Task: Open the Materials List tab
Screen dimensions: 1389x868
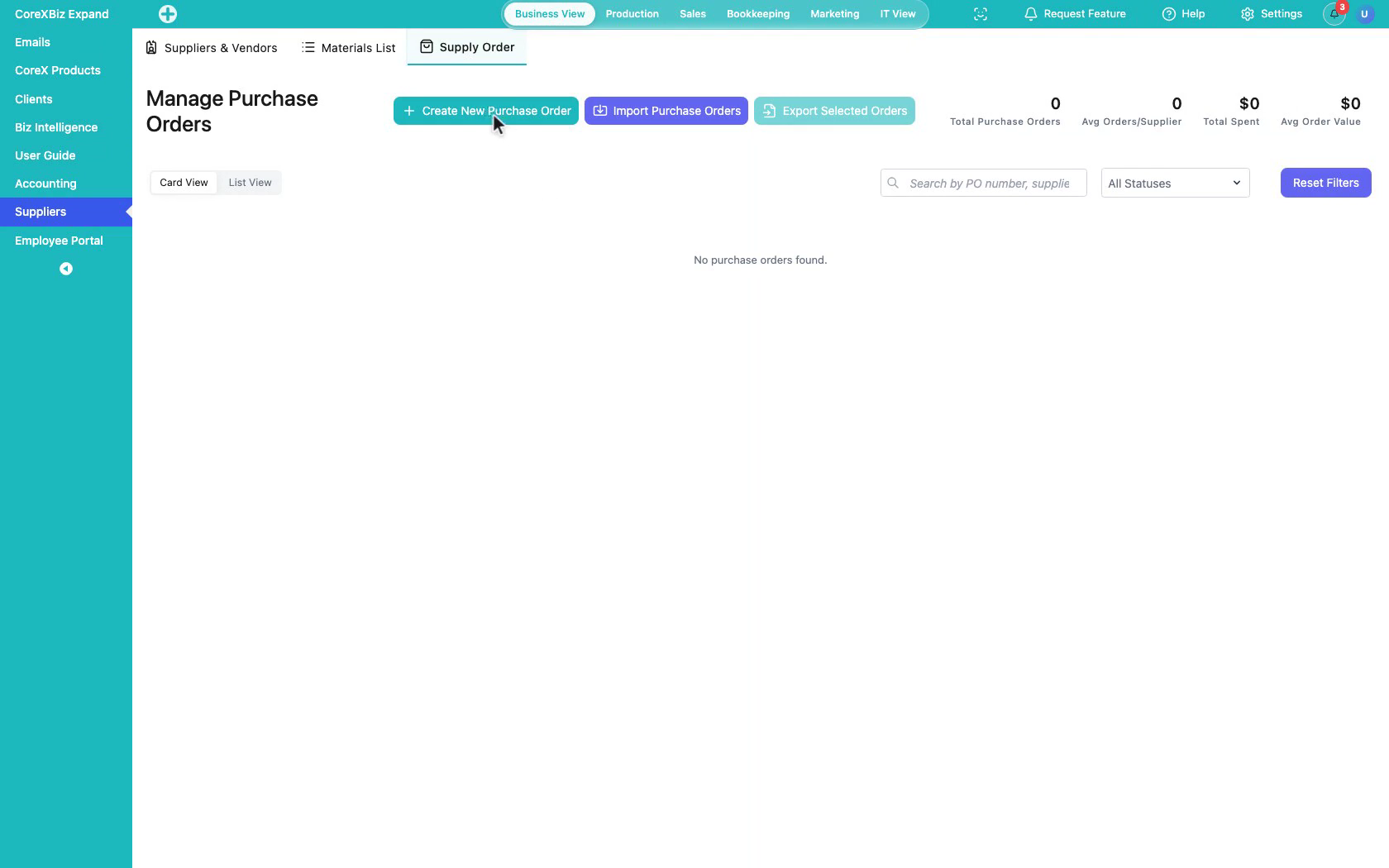Action: (348, 48)
